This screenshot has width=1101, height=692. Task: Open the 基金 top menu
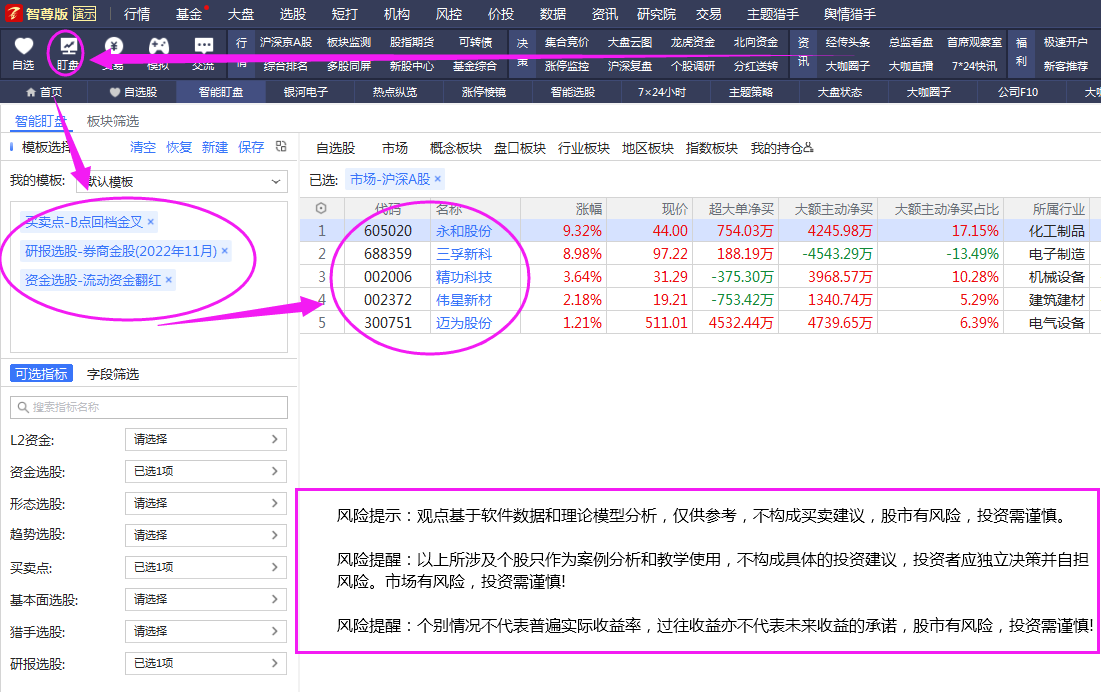pos(189,14)
